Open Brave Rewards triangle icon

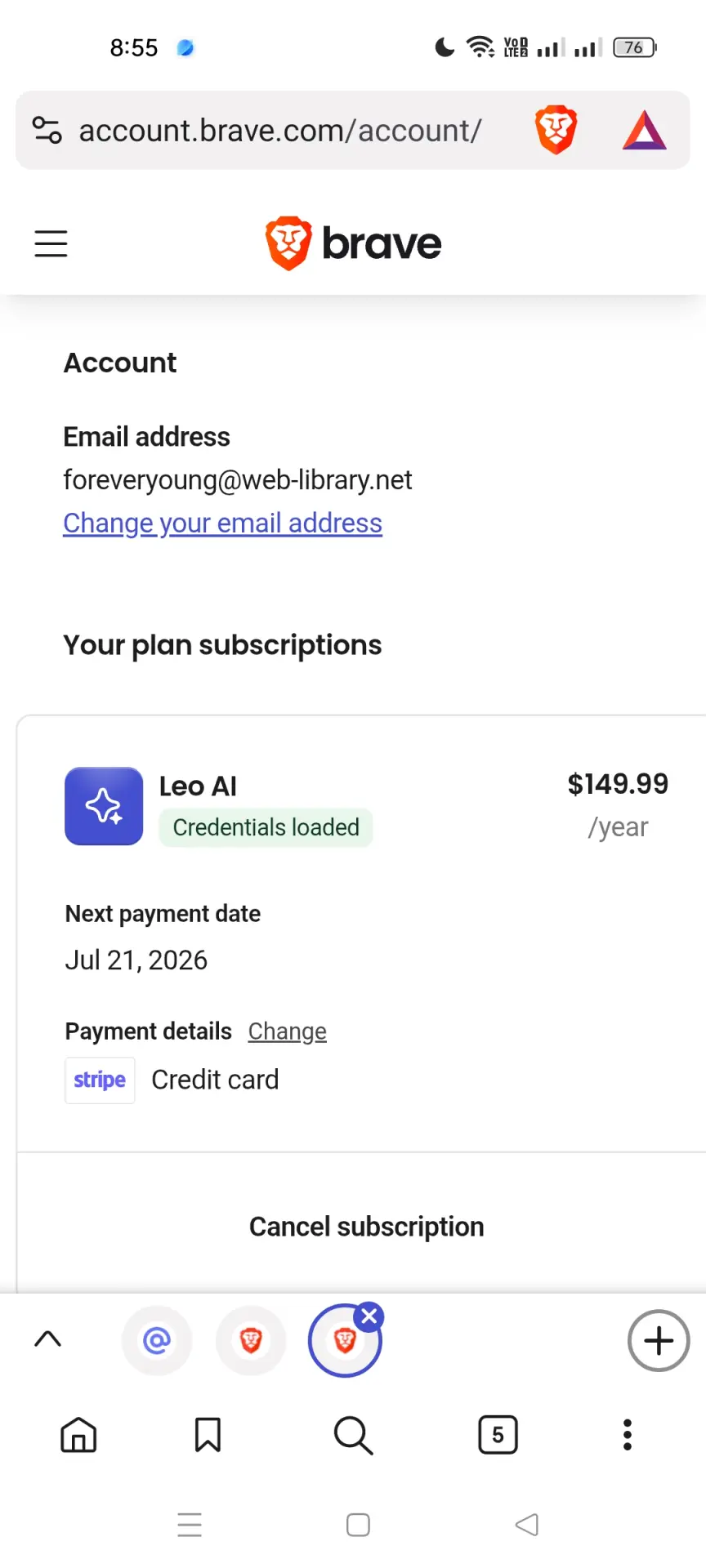coord(645,131)
